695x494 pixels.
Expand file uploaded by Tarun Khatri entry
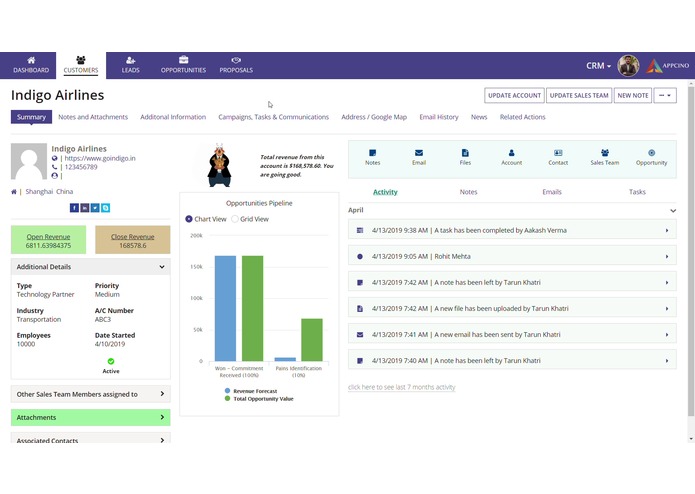coord(512,308)
